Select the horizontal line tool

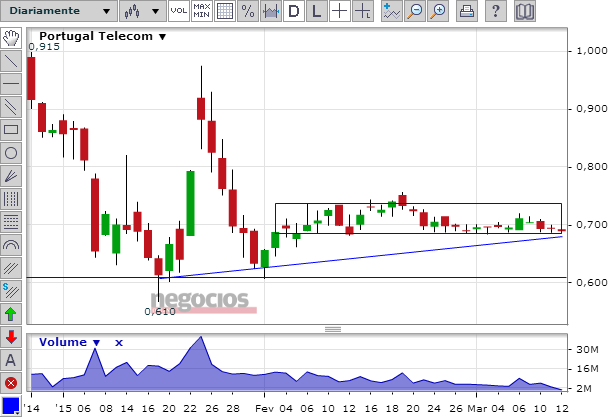(x=11, y=84)
